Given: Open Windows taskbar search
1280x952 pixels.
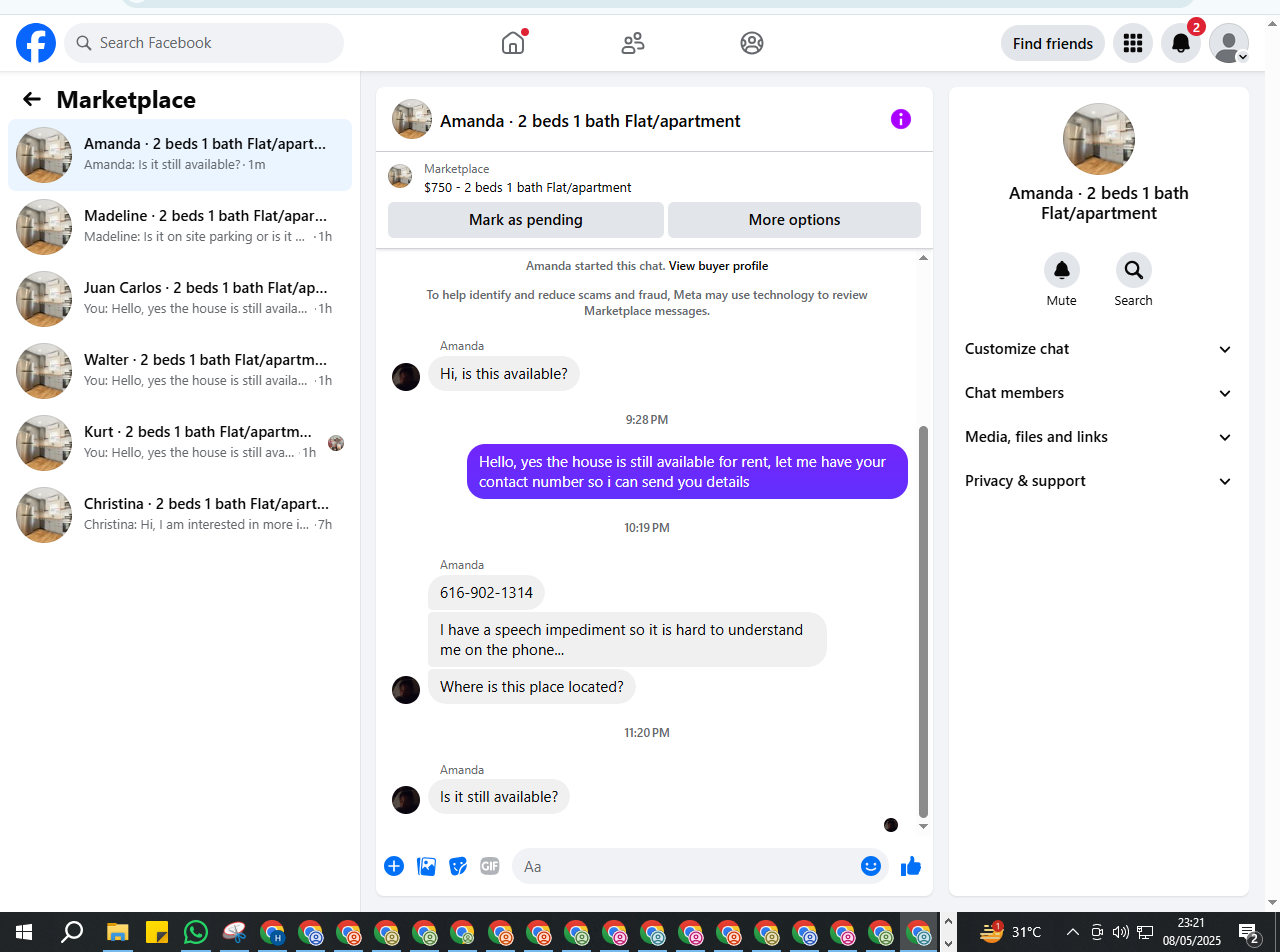Looking at the screenshot, I should click(x=72, y=932).
